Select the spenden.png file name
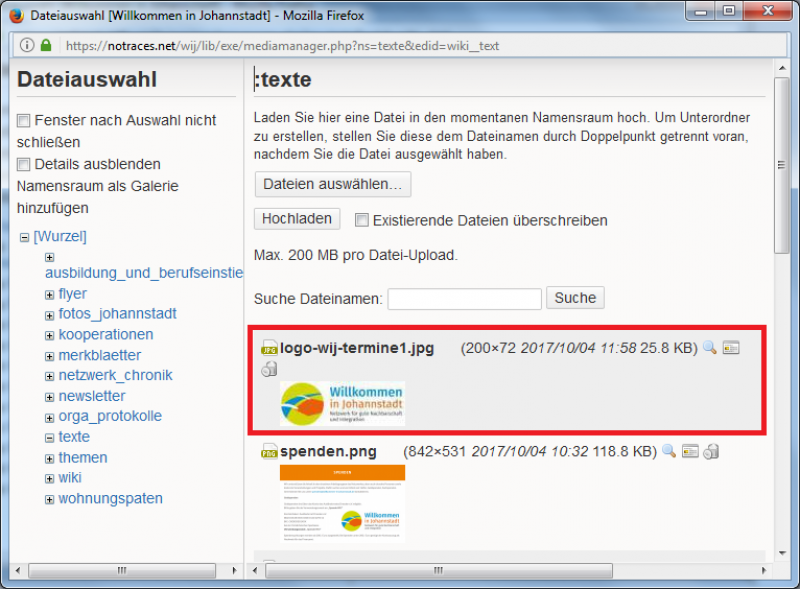The height and width of the screenshot is (589, 800). coord(328,452)
